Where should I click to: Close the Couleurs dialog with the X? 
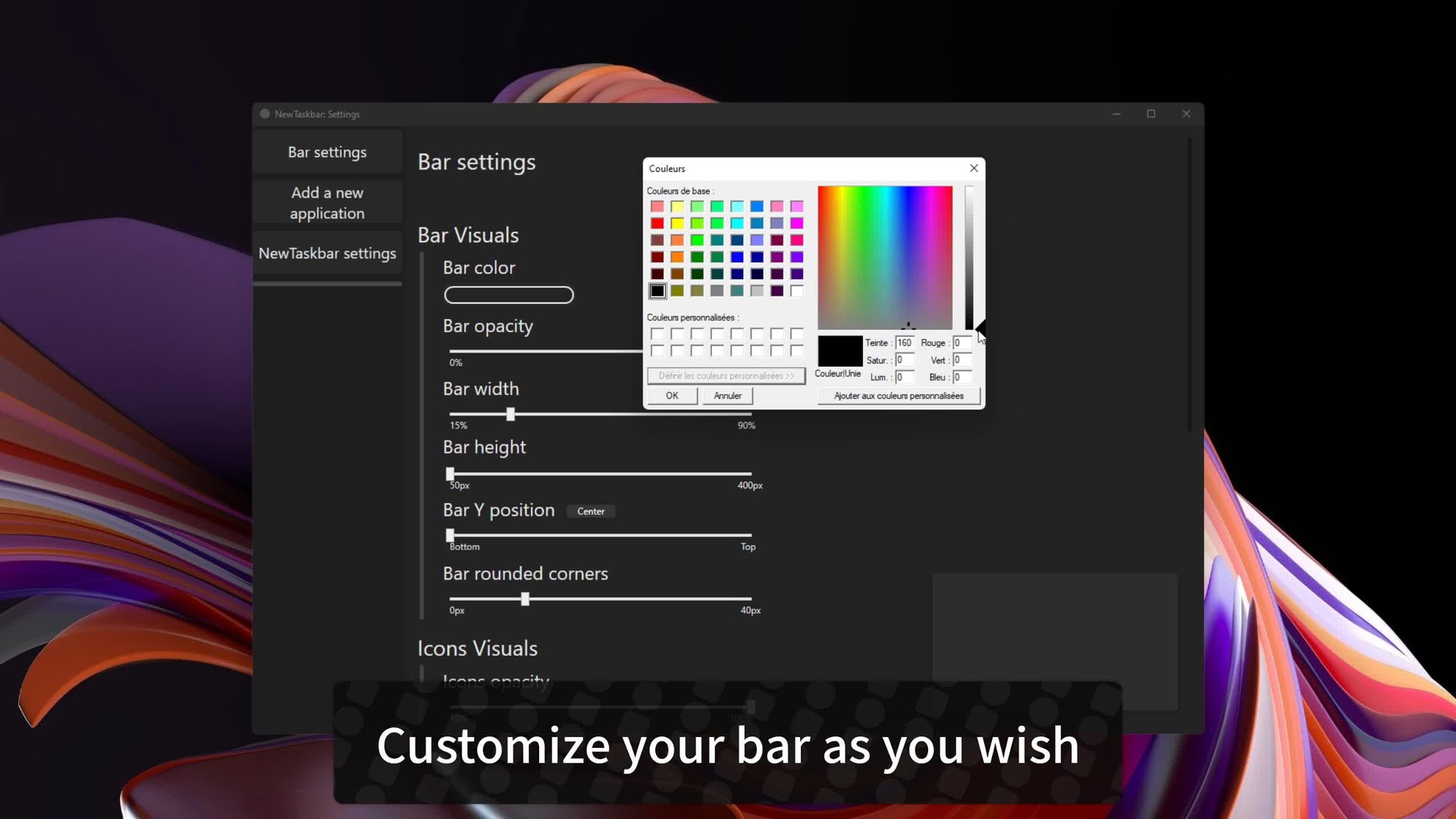(x=974, y=168)
